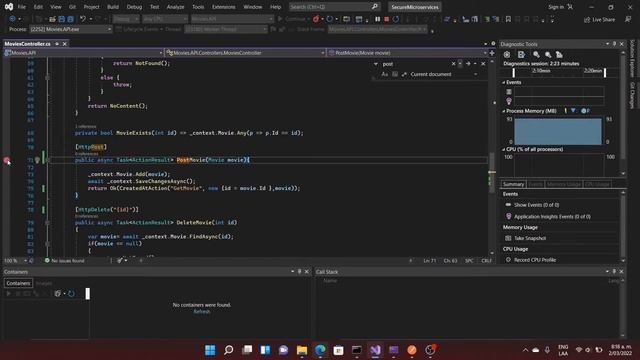Toggle regular expressions in find box
The width and height of the screenshot is (640, 360).
click(404, 74)
